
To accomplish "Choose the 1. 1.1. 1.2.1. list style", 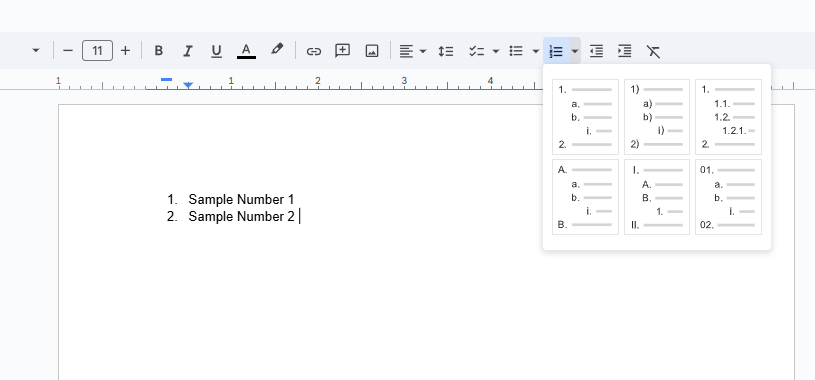I will pos(728,117).
